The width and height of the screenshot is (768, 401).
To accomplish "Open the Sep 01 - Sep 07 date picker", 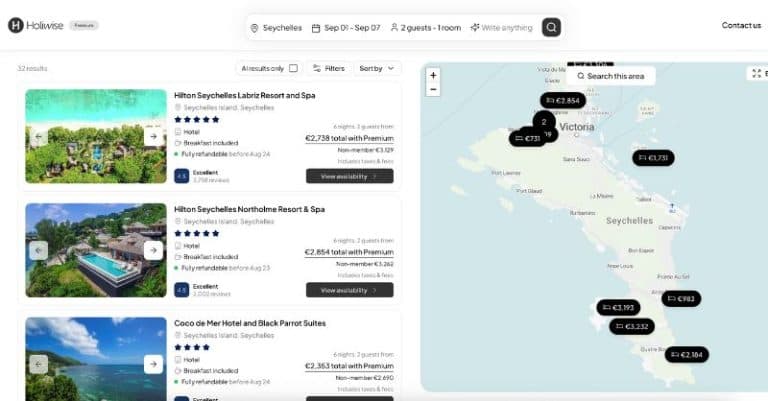I will [x=346, y=28].
